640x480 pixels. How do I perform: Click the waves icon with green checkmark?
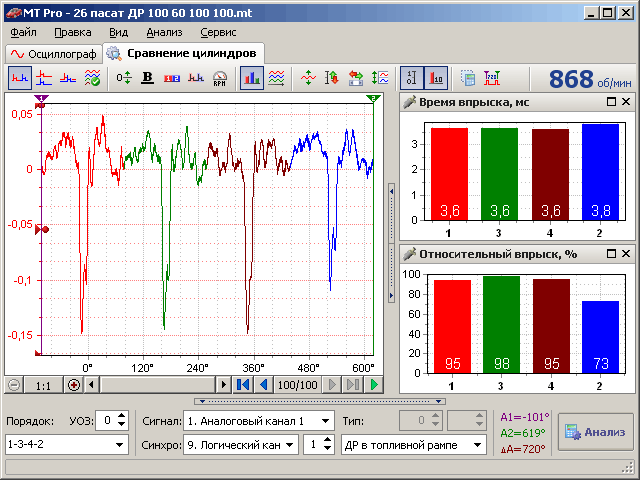[92, 78]
